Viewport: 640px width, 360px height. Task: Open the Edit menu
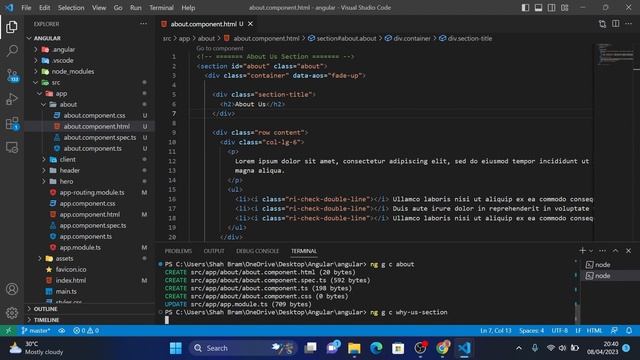(x=44, y=8)
